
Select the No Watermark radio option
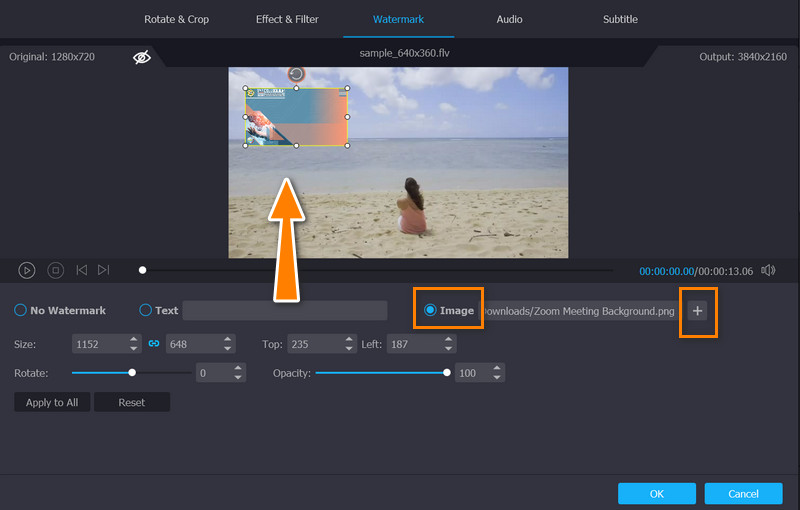[x=20, y=311]
